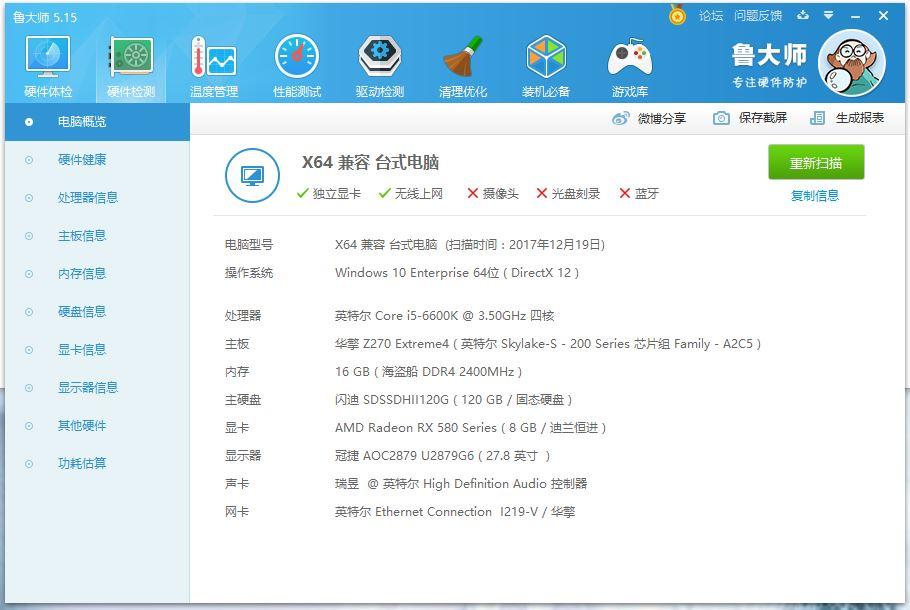This screenshot has width=910, height=610.
Task: Click the High Definition Audio sound card value
Action: click(x=461, y=483)
